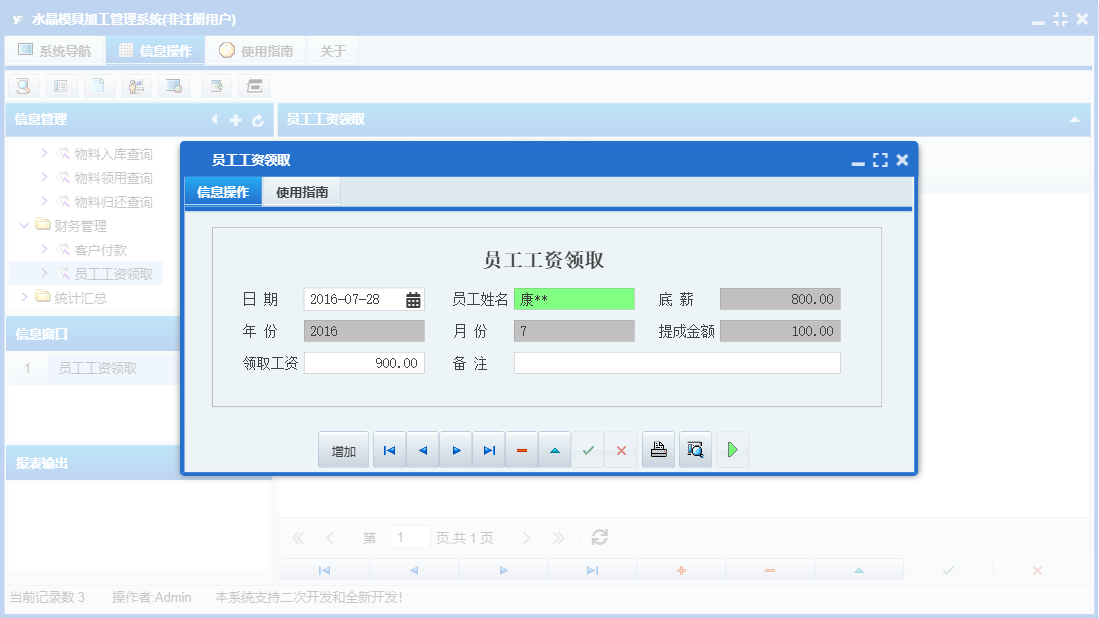Click the print icon in the dialog
This screenshot has width=1099, height=618.
click(658, 449)
